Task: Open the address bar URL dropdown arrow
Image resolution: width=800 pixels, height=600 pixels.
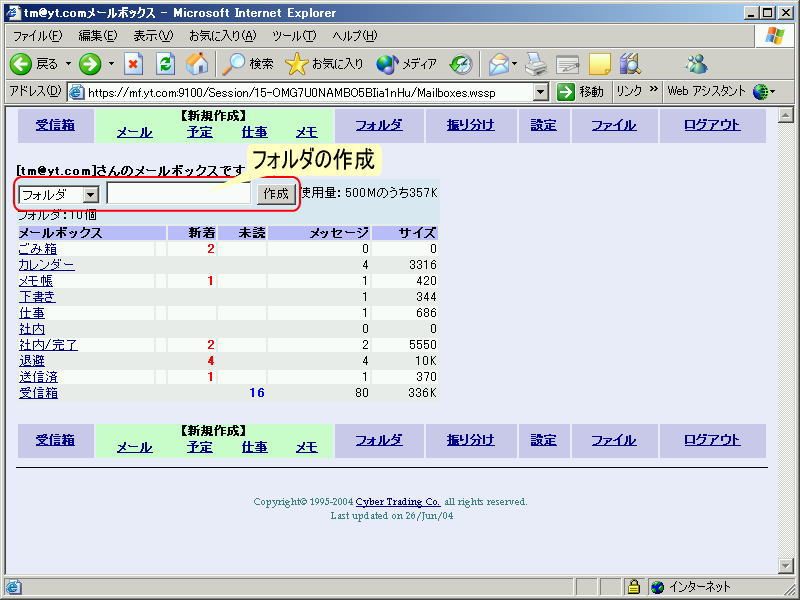Action: (541, 92)
